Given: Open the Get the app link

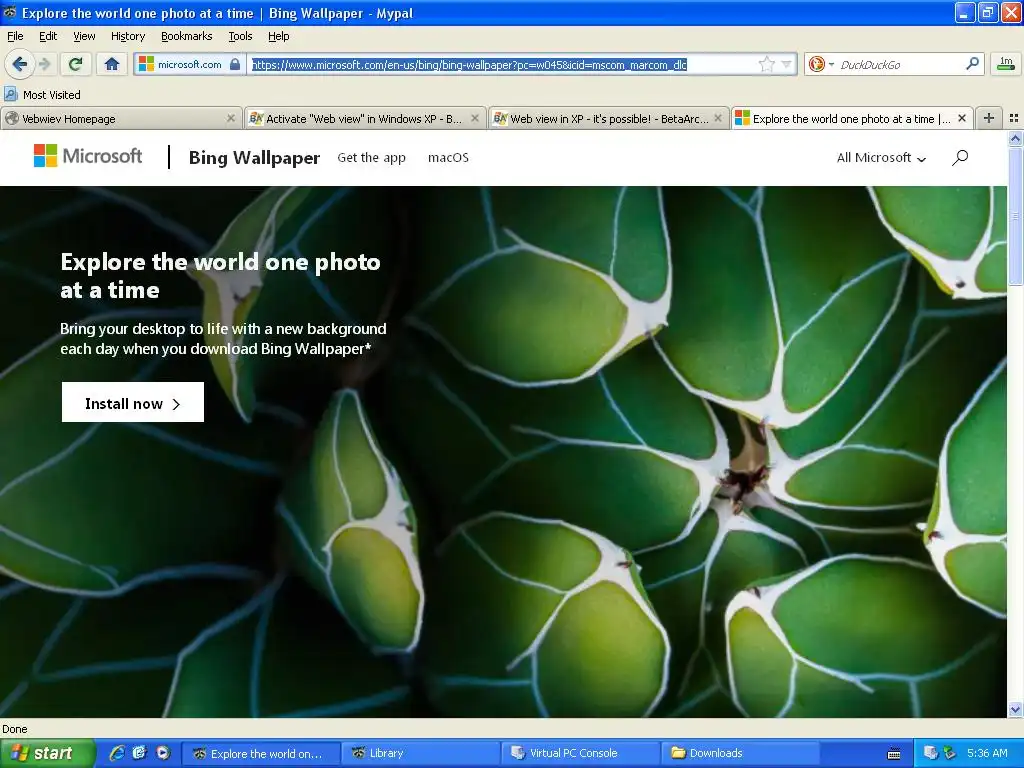Looking at the screenshot, I should (372, 157).
